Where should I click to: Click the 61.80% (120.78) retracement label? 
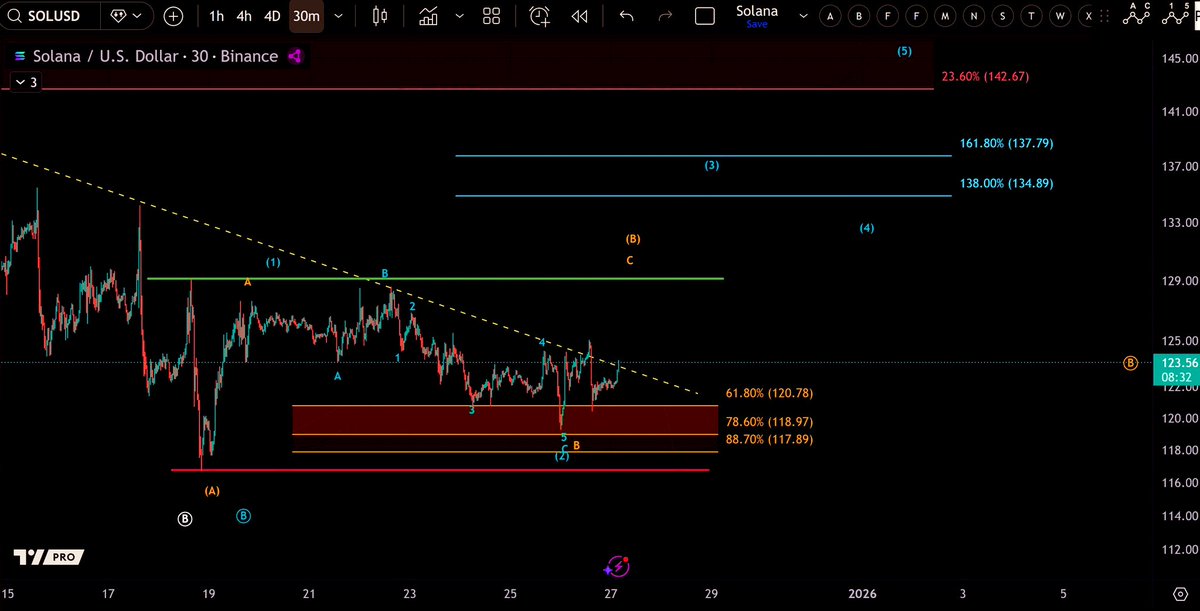tap(769, 394)
